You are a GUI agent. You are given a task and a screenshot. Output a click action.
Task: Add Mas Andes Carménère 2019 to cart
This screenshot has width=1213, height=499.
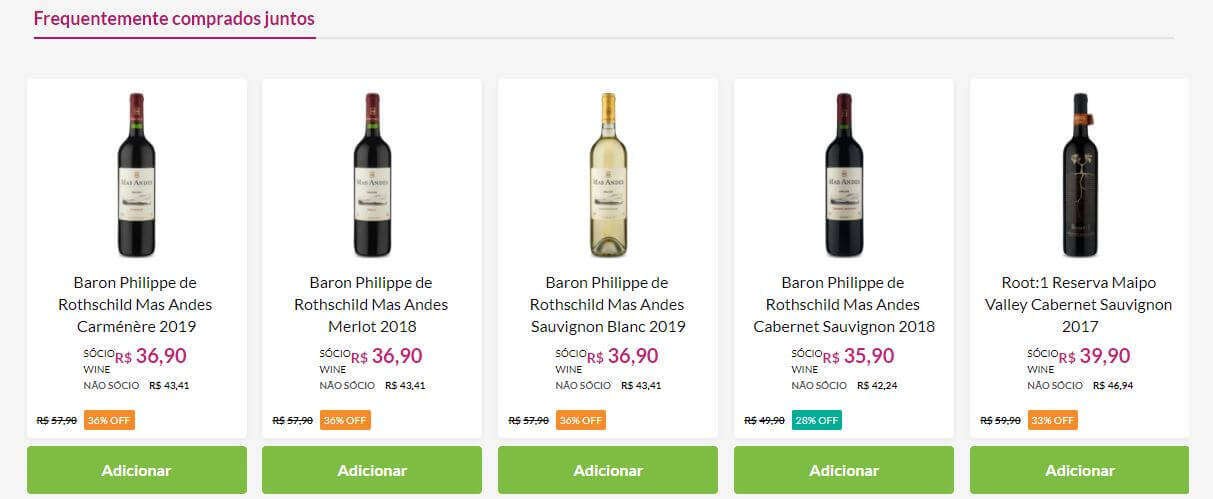[x=136, y=470]
